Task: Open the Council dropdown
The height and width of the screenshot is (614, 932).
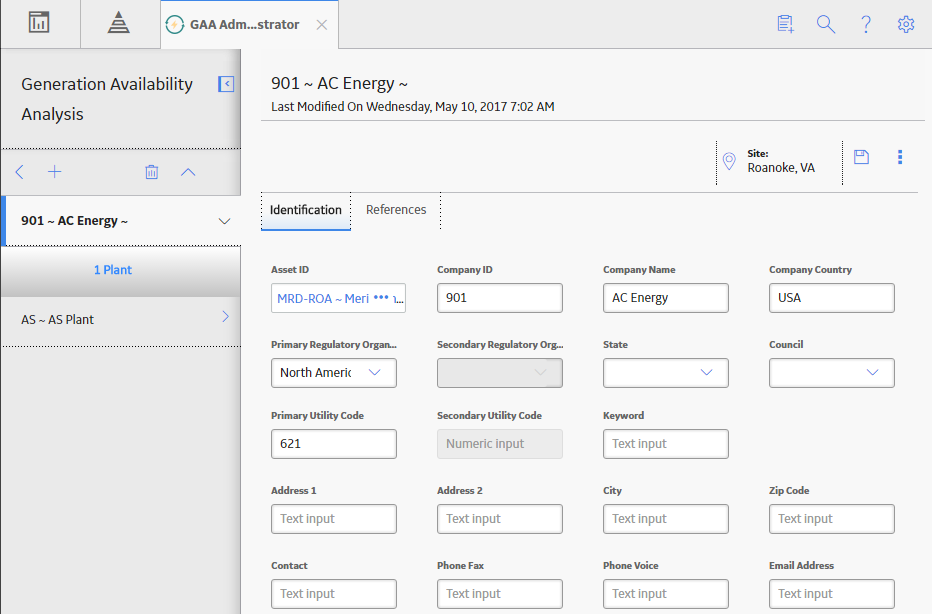Action: 832,373
